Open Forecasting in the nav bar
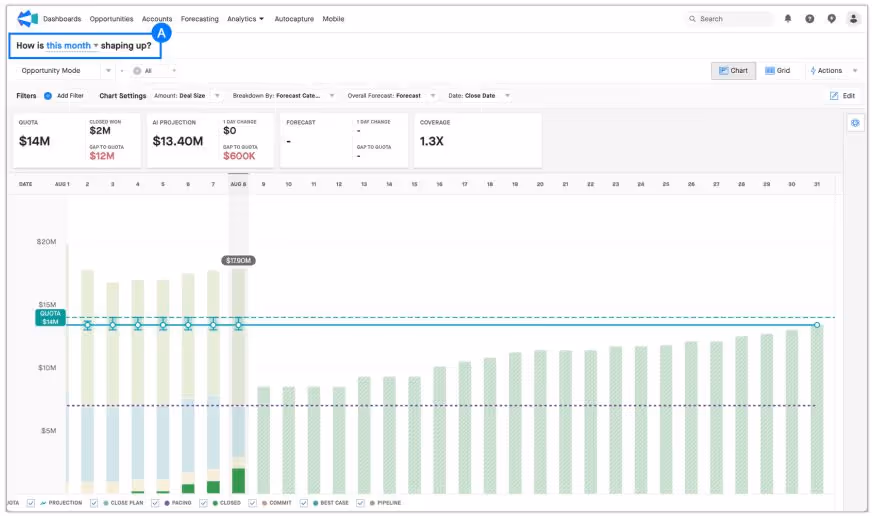This screenshot has width=872, height=516. click(200, 19)
